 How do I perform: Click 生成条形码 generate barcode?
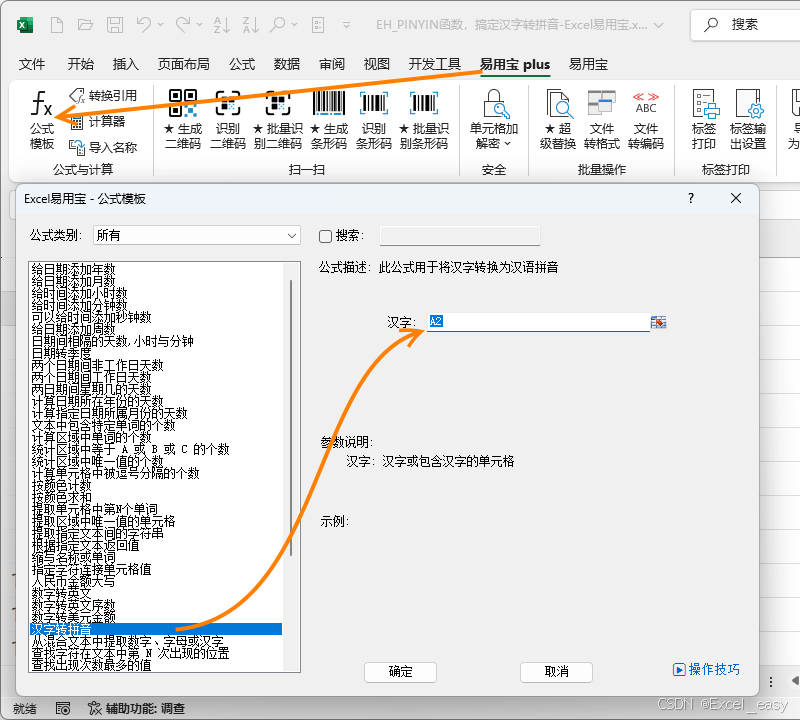pos(329,120)
